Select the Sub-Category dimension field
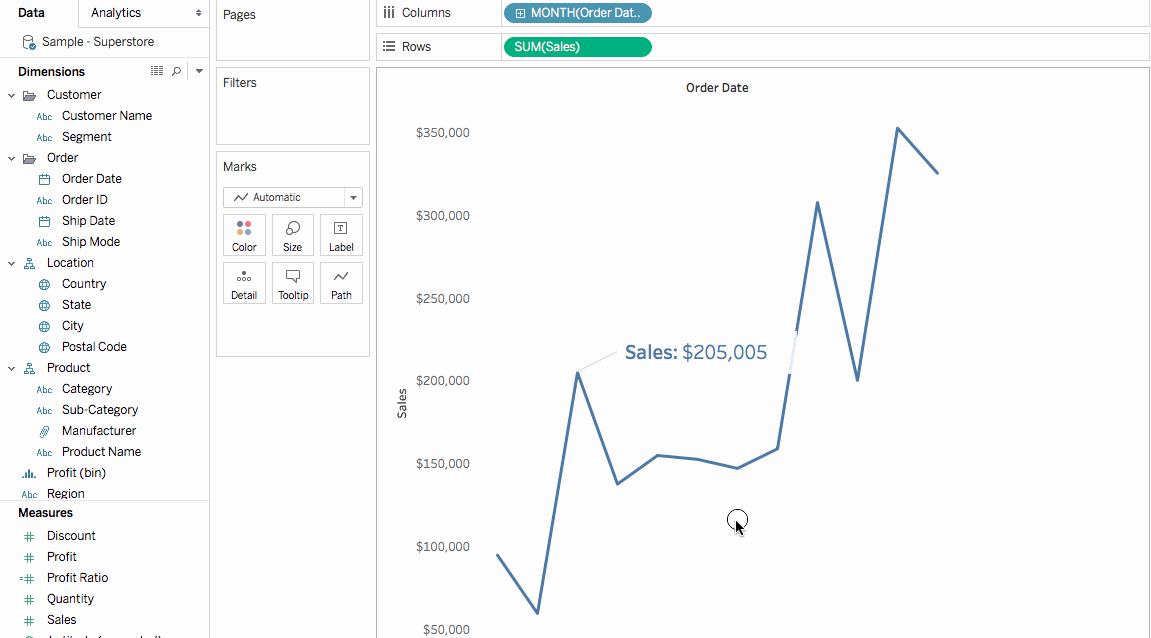 coord(100,410)
